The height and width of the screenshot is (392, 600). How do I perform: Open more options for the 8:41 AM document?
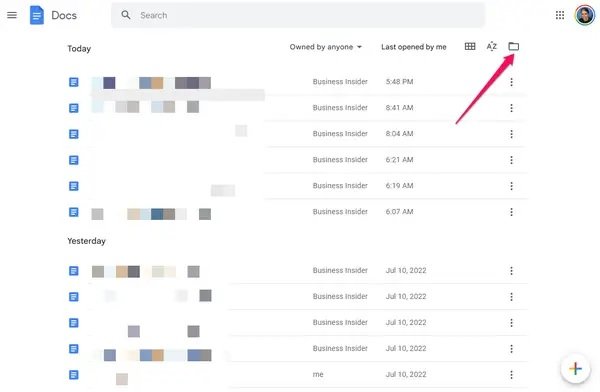[511, 108]
